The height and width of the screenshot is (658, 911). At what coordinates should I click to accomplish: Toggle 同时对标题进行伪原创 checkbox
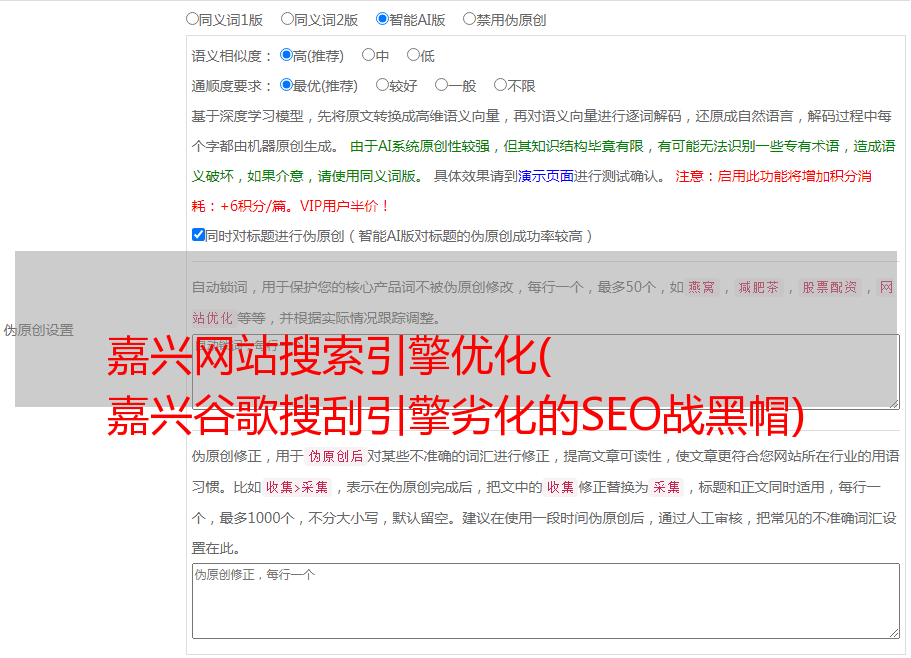point(198,235)
